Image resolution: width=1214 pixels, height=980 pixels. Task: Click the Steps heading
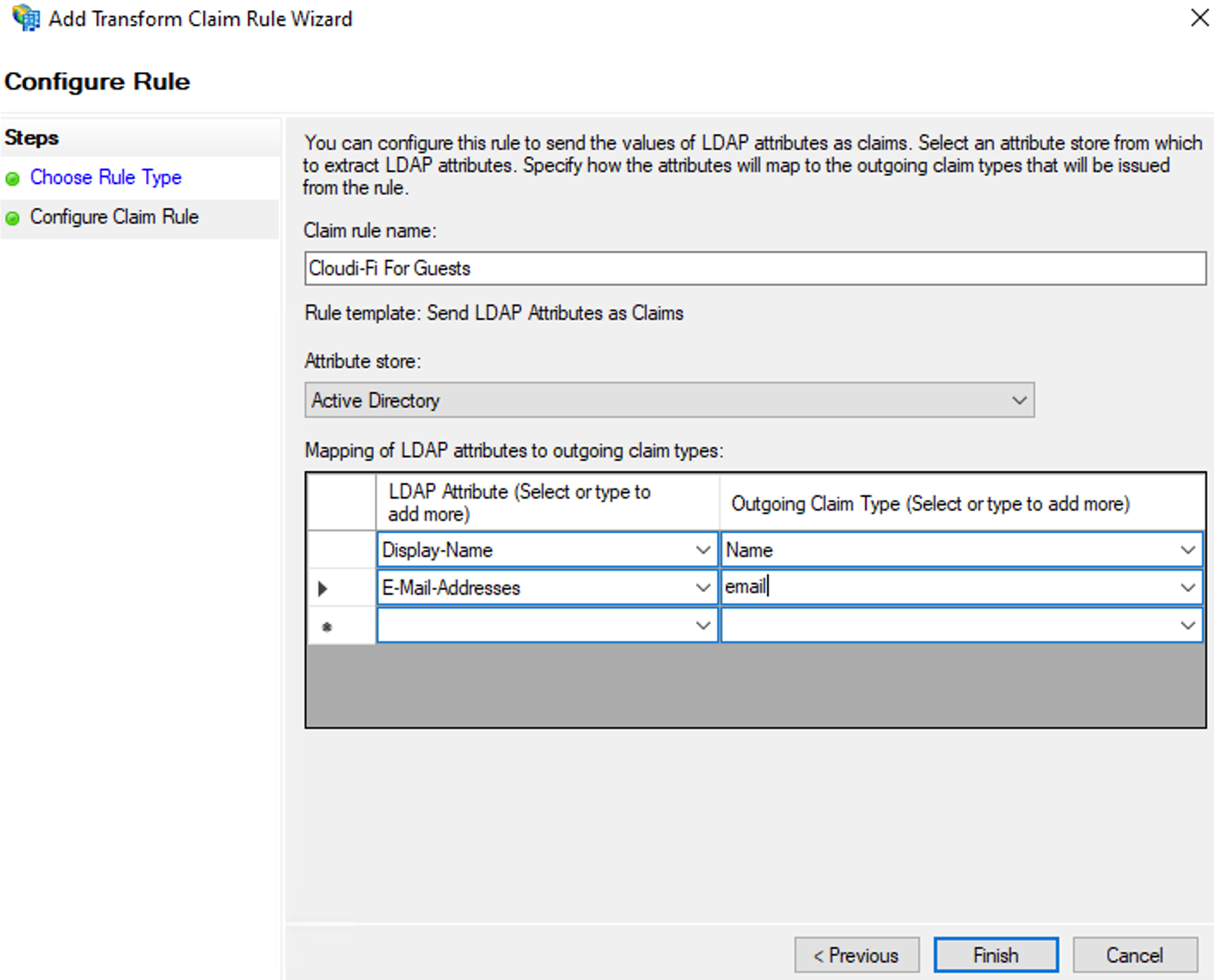coord(32,138)
